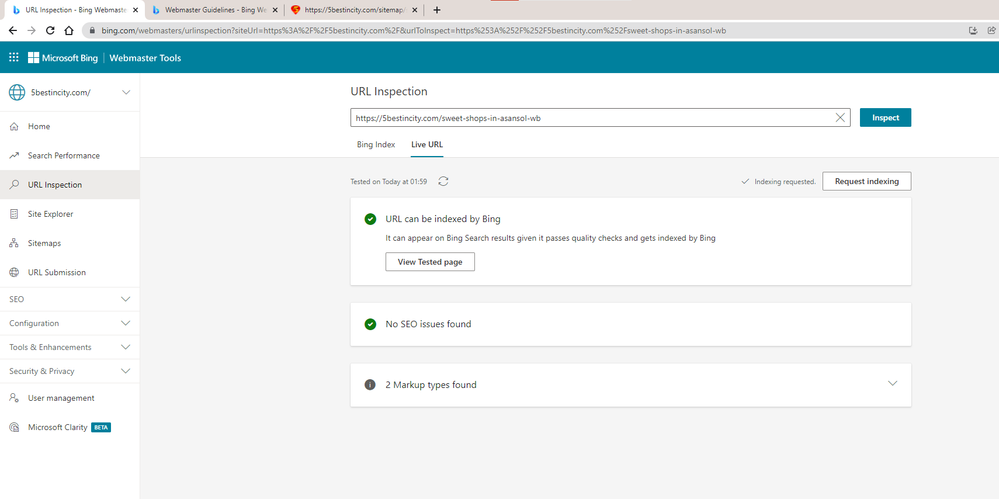Click the URL Inspection magnifier icon
This screenshot has width=999, height=499.
click(14, 185)
